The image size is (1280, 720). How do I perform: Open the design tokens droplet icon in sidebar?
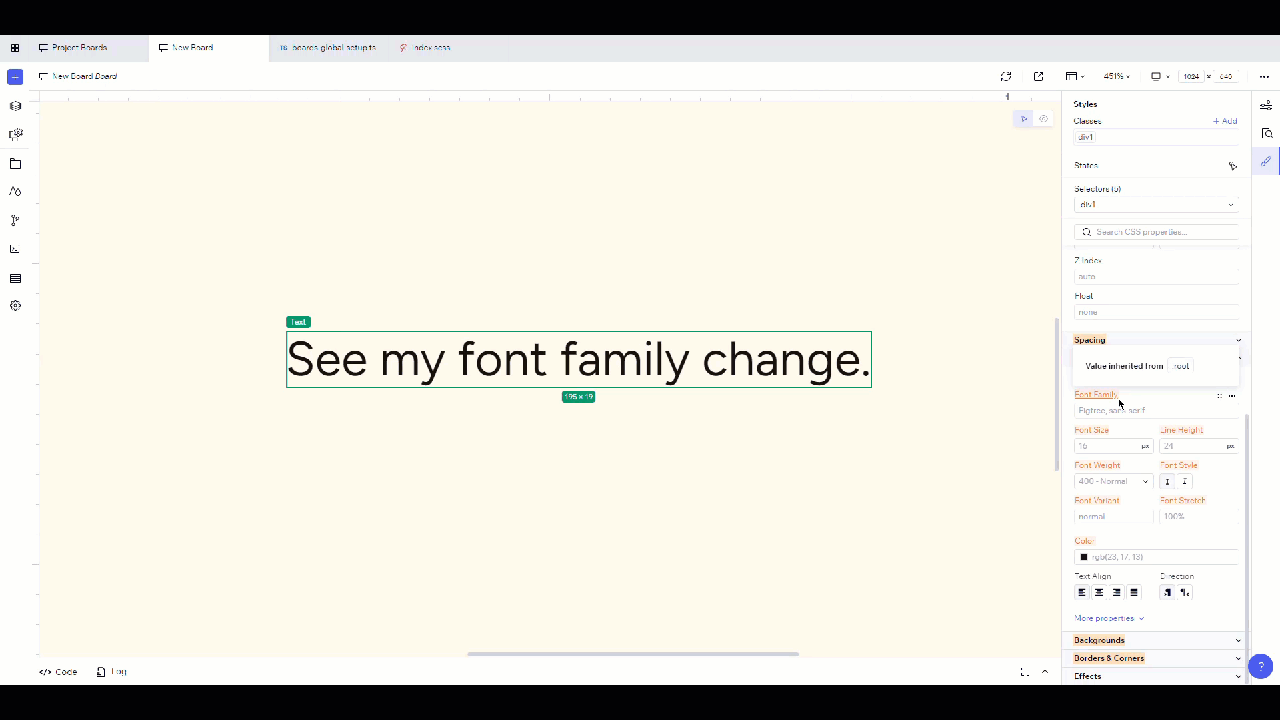15,191
